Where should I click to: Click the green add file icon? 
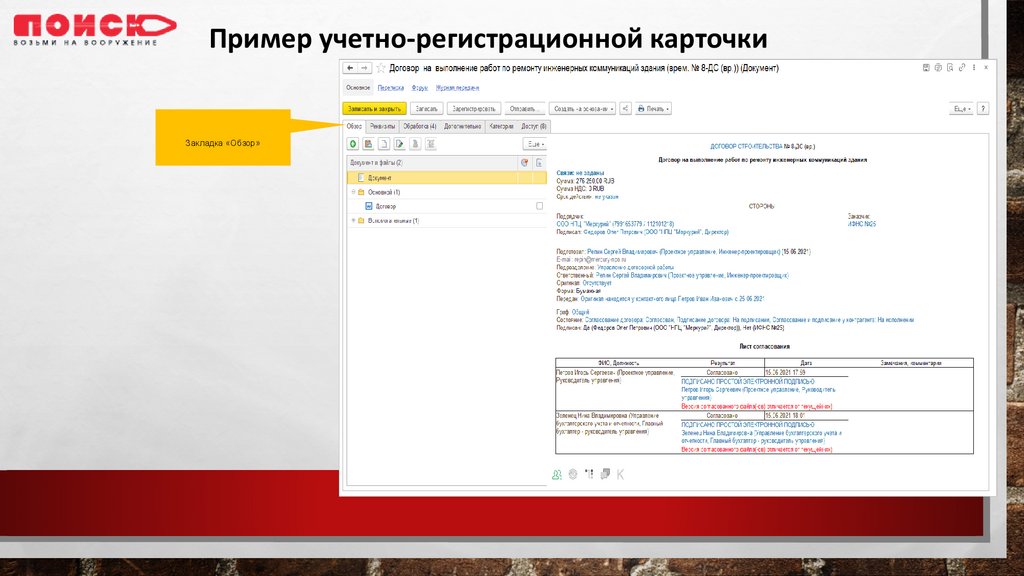353,144
